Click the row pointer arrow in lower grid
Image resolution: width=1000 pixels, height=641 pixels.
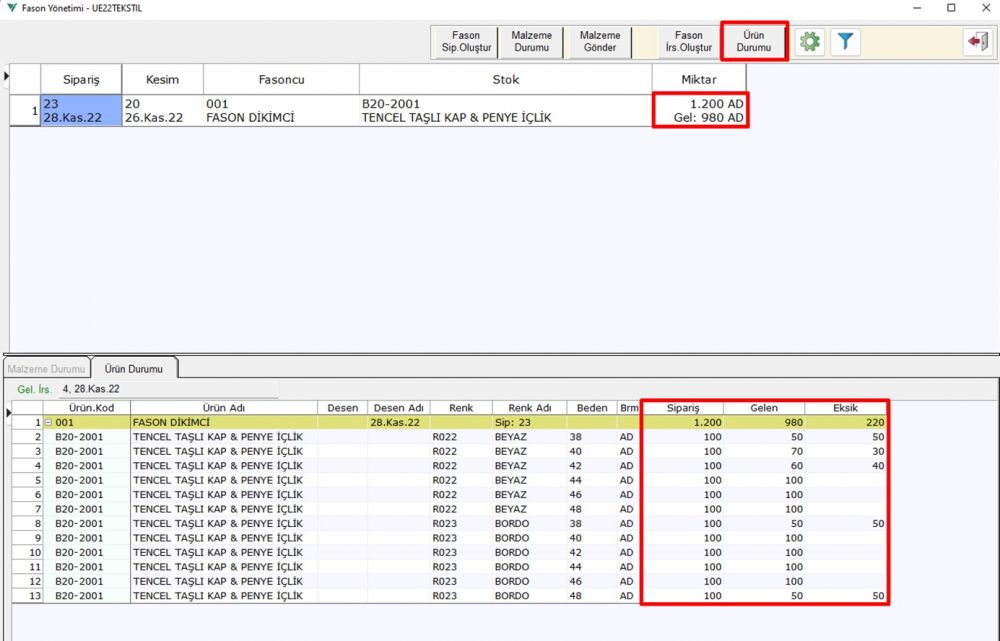tap(9, 412)
